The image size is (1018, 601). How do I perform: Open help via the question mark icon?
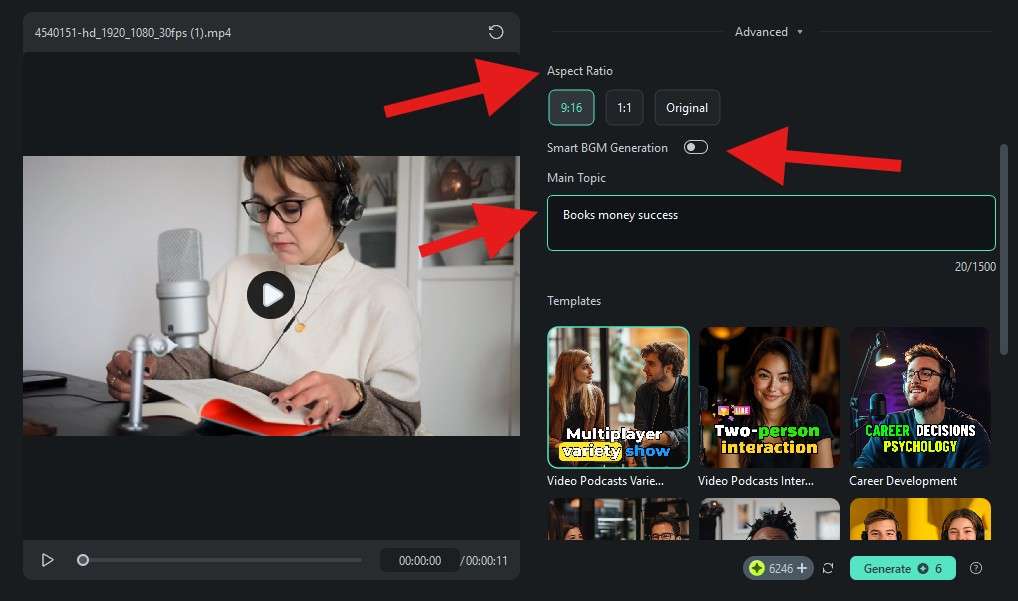(x=975, y=569)
